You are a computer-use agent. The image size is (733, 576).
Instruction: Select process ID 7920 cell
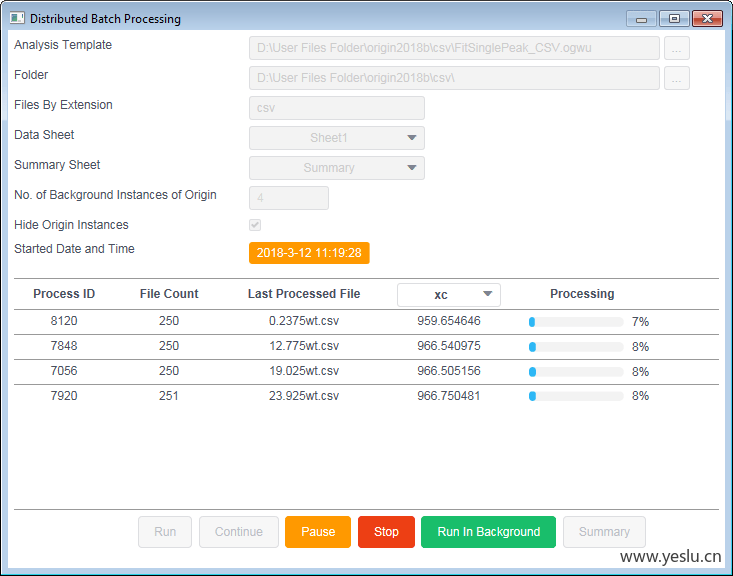pos(64,396)
